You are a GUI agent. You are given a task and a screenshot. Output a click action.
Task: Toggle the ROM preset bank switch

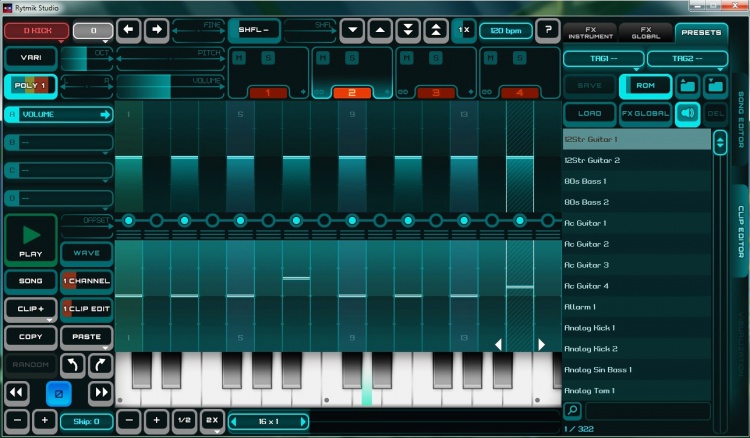(645, 86)
